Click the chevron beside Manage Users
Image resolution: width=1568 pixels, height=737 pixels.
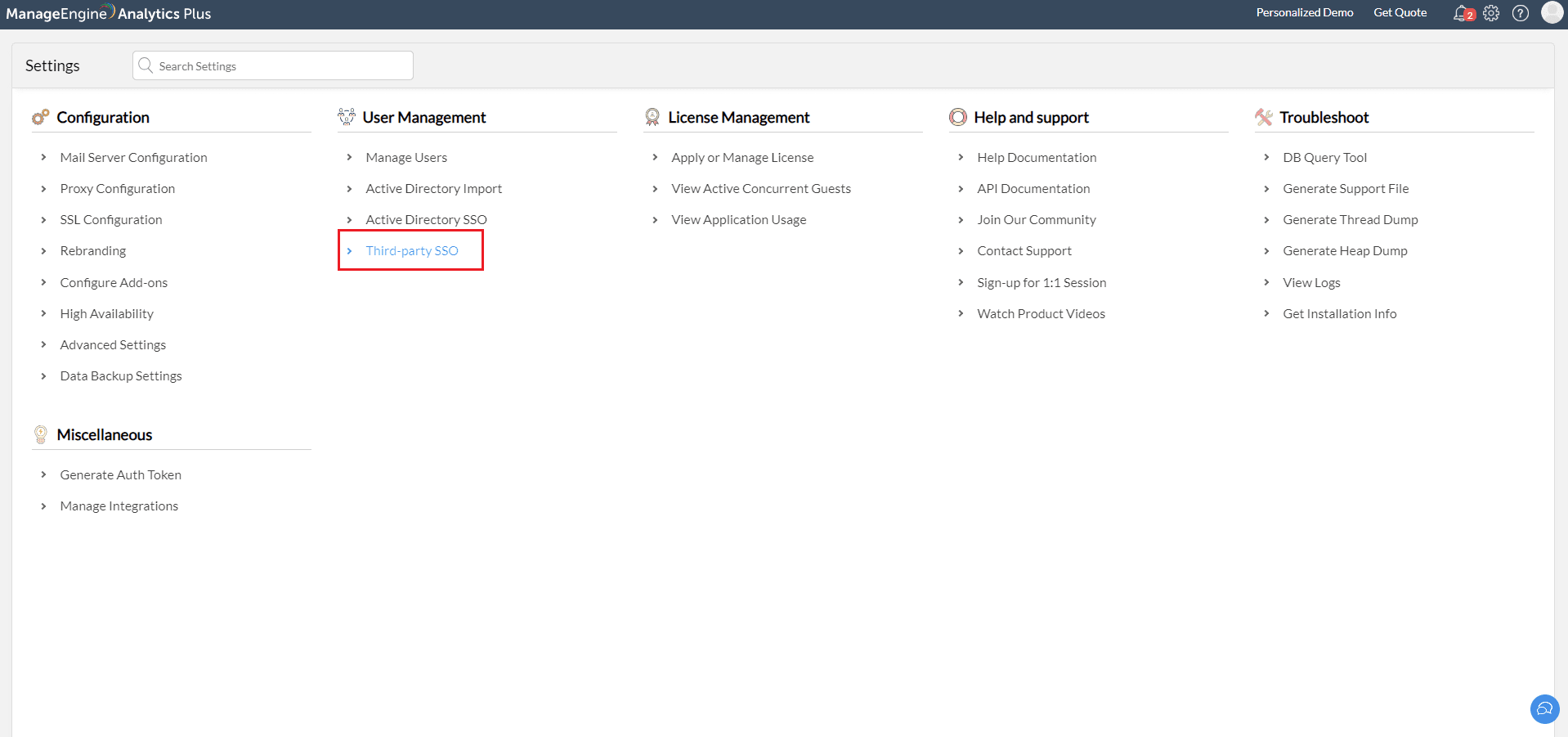tap(349, 157)
